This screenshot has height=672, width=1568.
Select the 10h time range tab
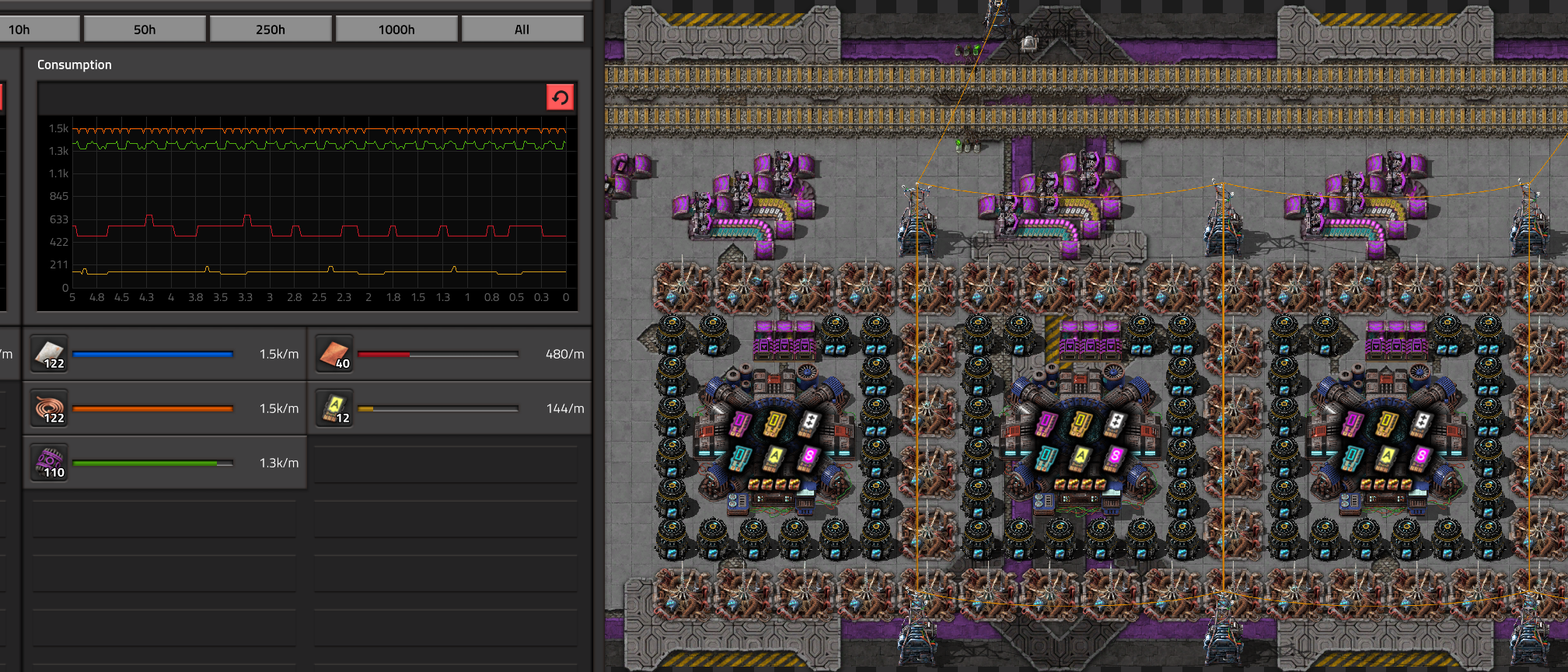tap(39, 30)
